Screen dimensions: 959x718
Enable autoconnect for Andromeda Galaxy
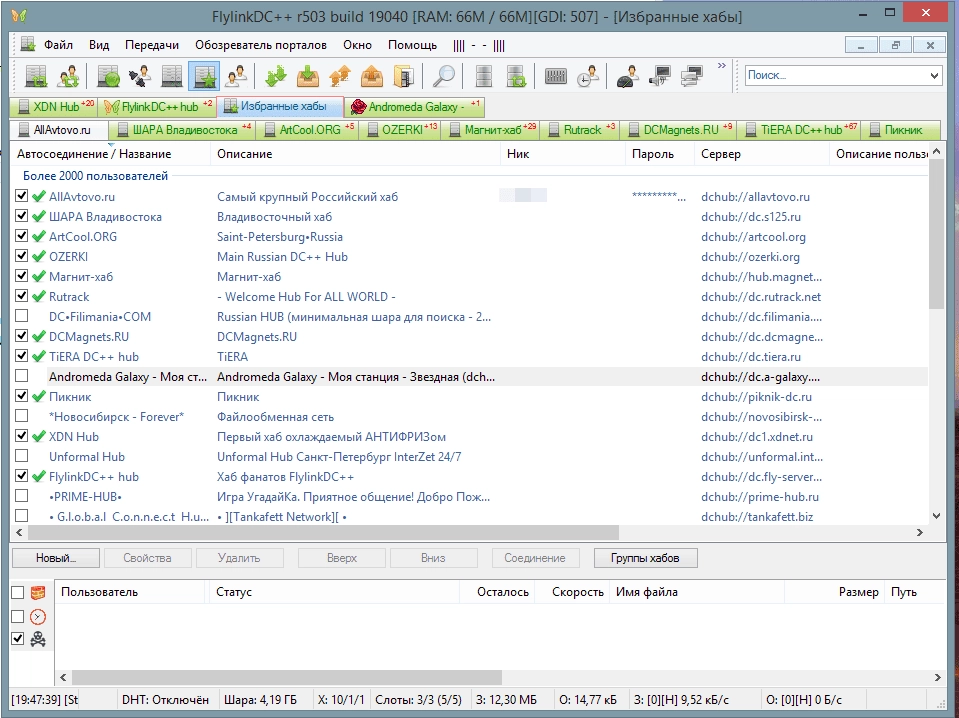point(21,376)
